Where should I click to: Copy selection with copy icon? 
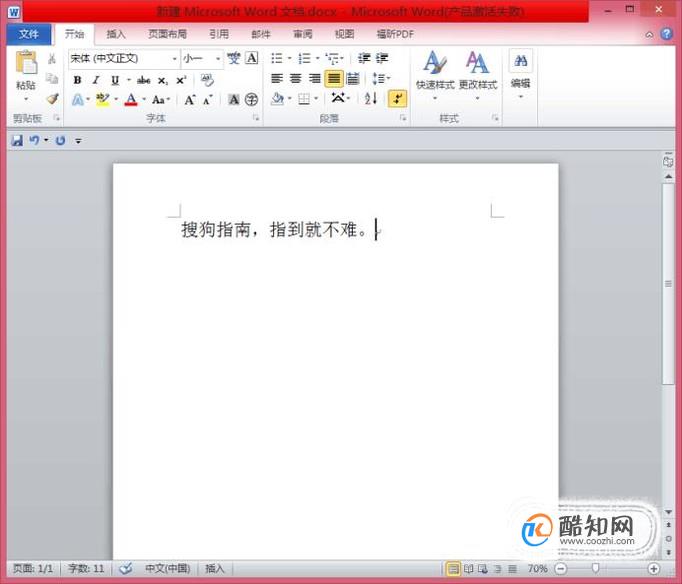52,78
